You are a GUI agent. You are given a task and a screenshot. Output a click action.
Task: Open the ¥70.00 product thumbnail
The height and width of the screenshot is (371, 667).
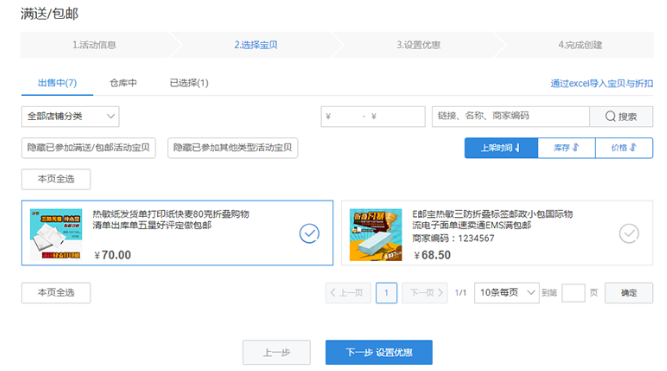(x=56, y=234)
